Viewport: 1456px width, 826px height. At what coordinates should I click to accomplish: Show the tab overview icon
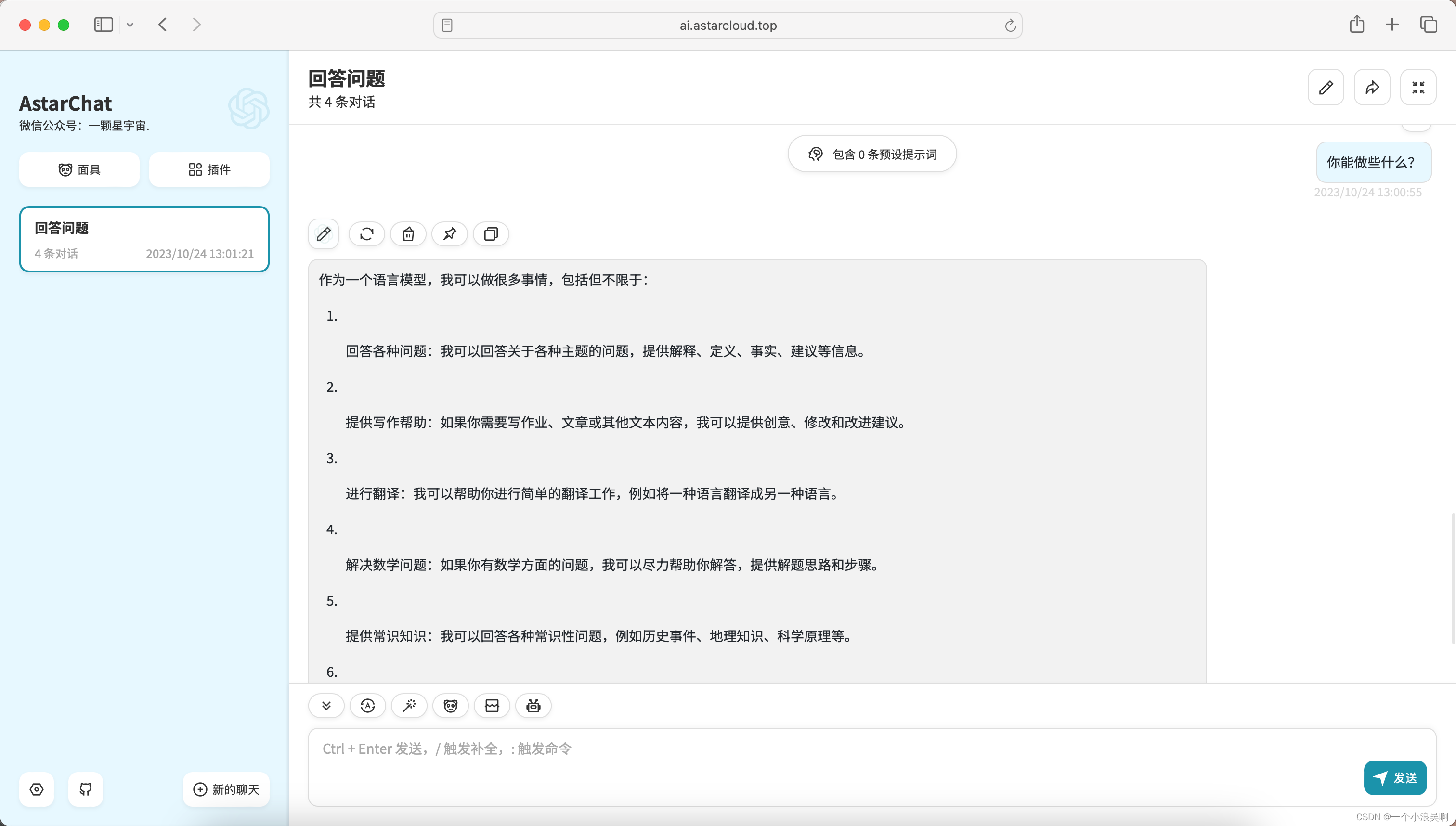[1428, 25]
